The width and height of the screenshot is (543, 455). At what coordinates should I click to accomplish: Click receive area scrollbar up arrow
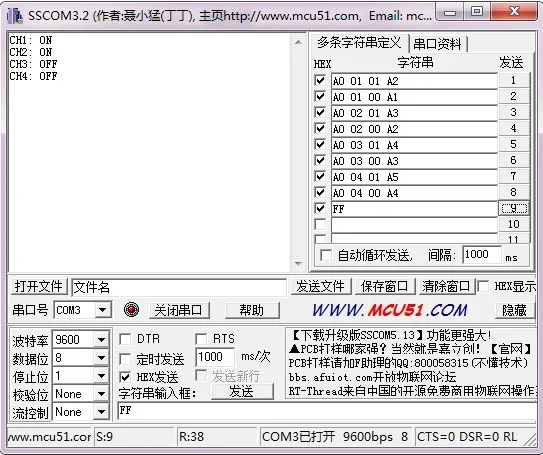(298, 43)
